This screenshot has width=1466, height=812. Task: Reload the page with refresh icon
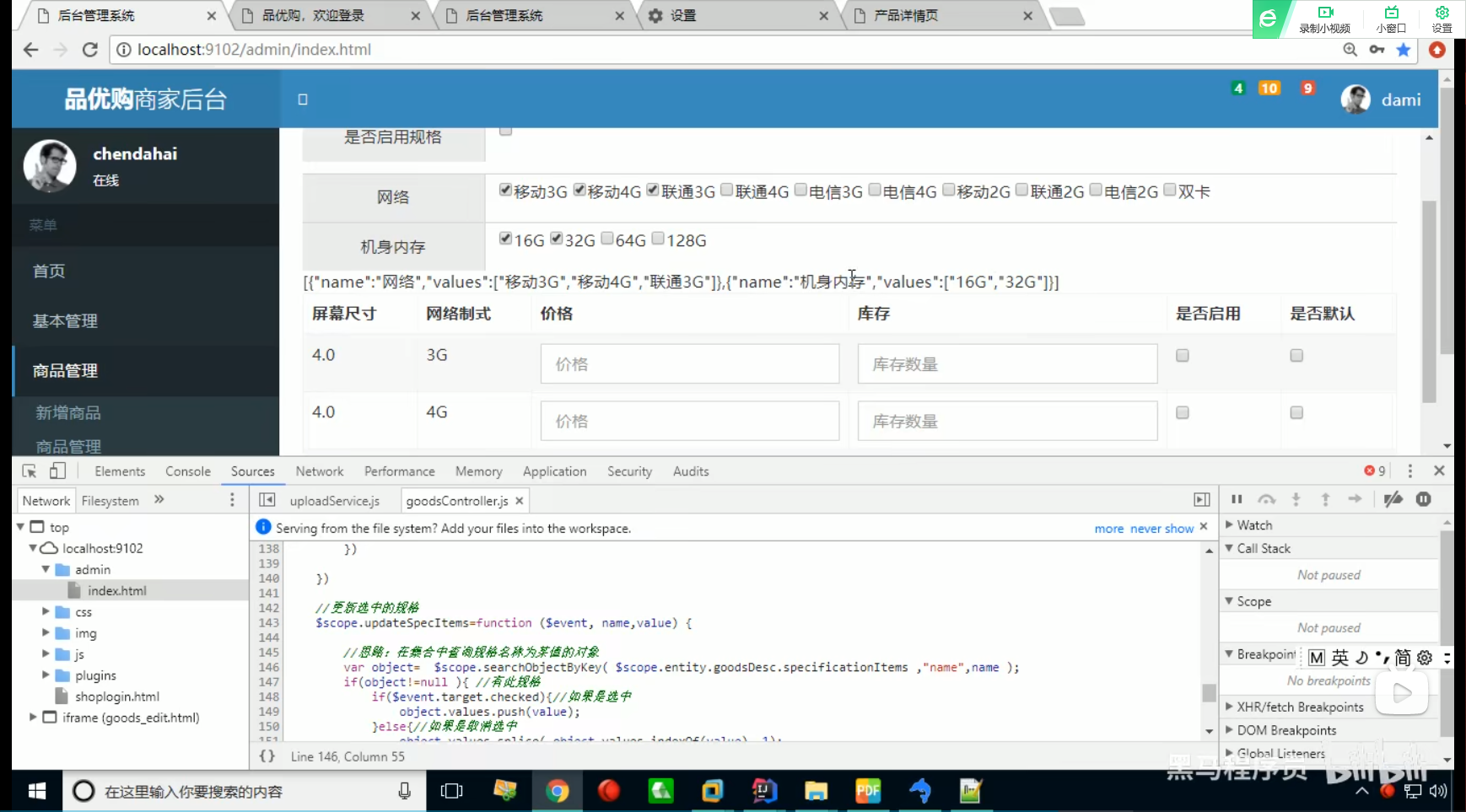[90, 50]
